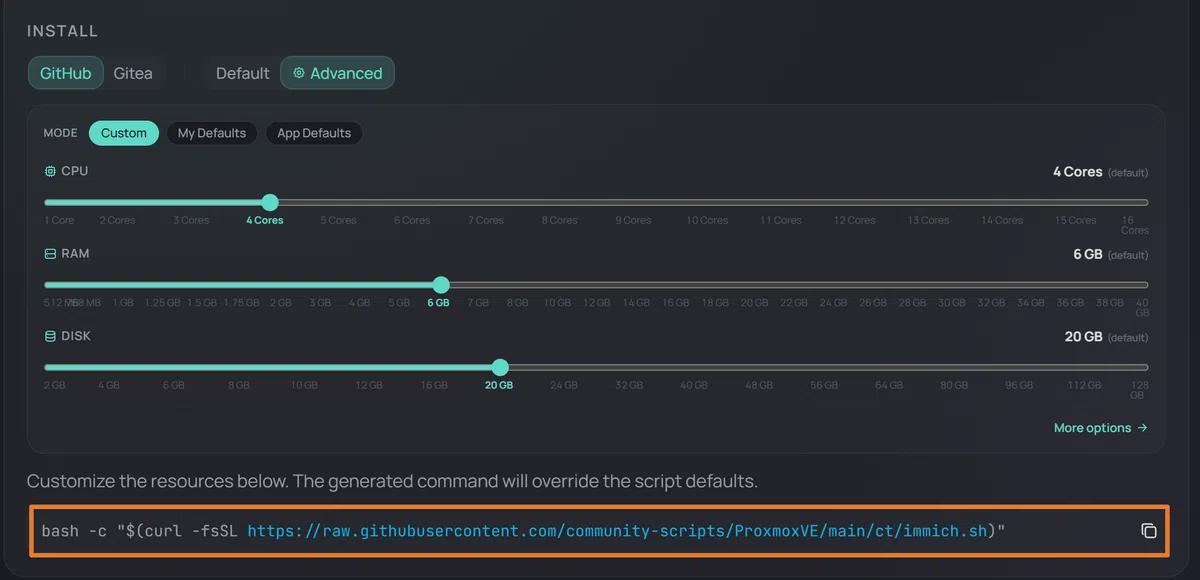Set DISK slider to 32 GB
This screenshot has width=1200, height=580.
coord(629,368)
